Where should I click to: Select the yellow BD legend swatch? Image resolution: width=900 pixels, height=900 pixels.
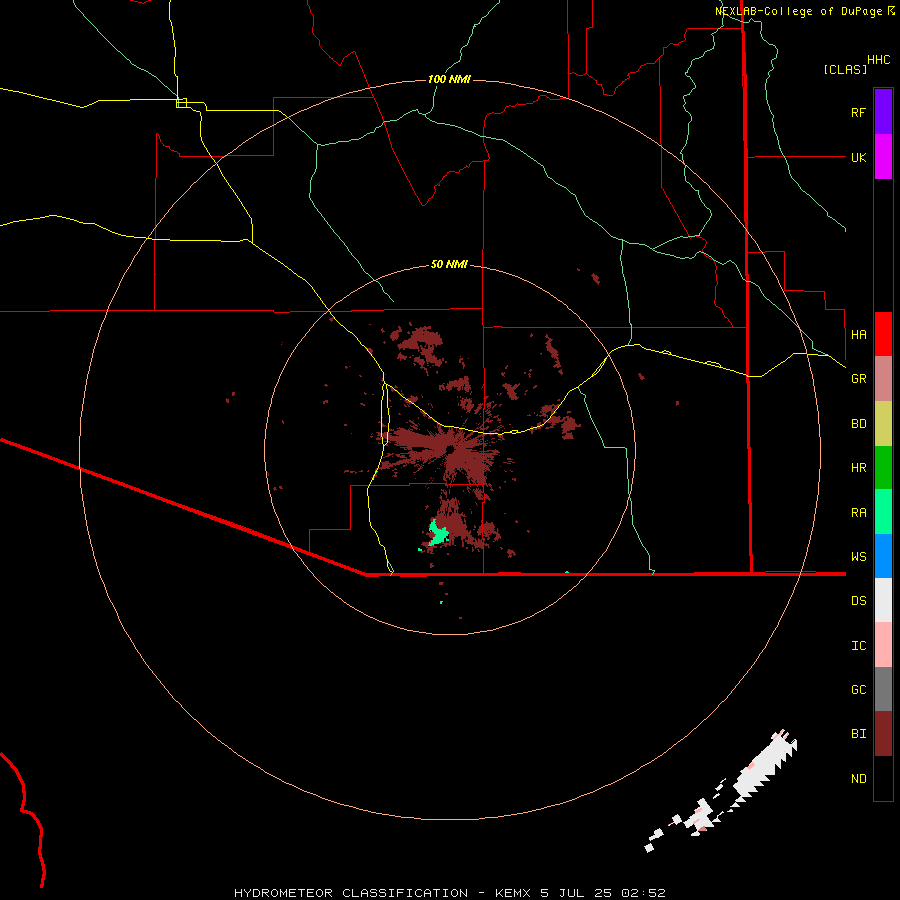tap(883, 424)
